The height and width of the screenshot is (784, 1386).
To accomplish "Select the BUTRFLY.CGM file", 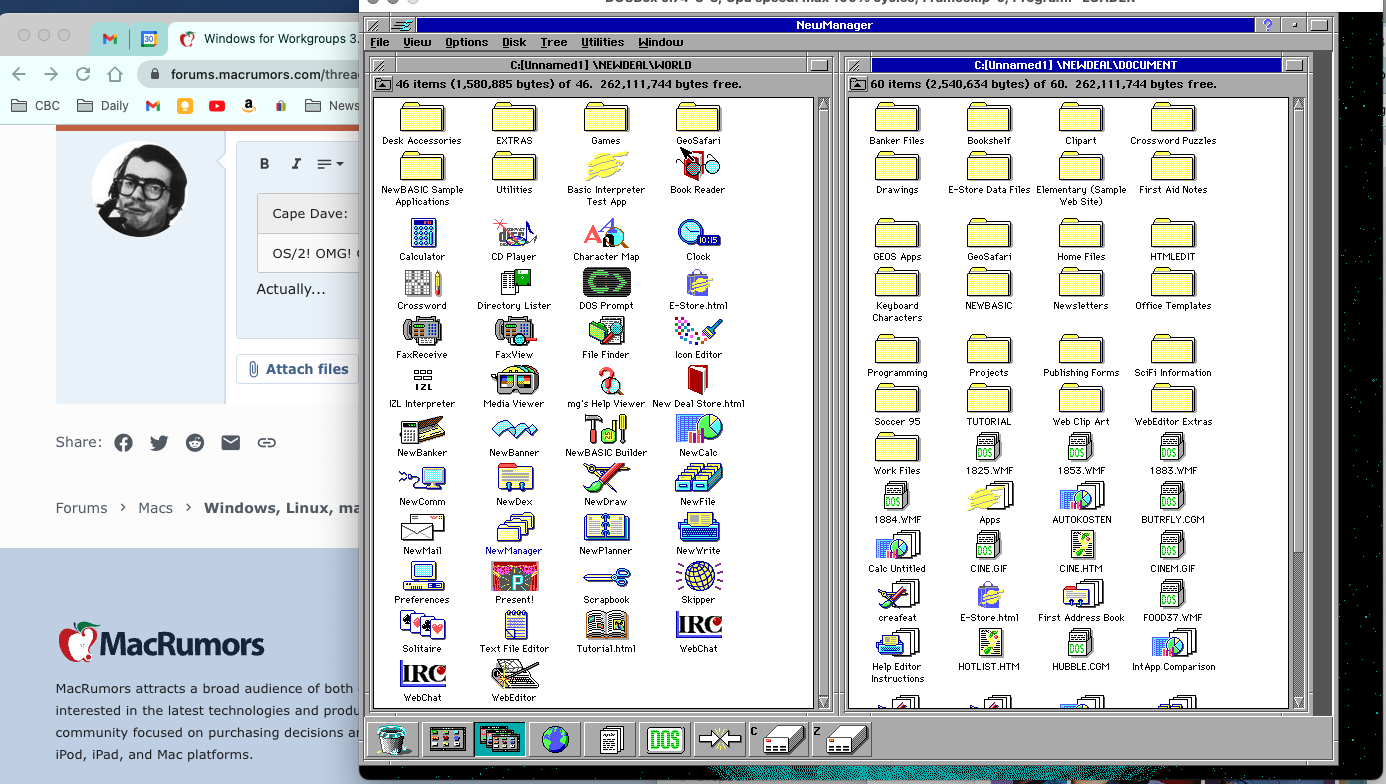I will click(1173, 504).
